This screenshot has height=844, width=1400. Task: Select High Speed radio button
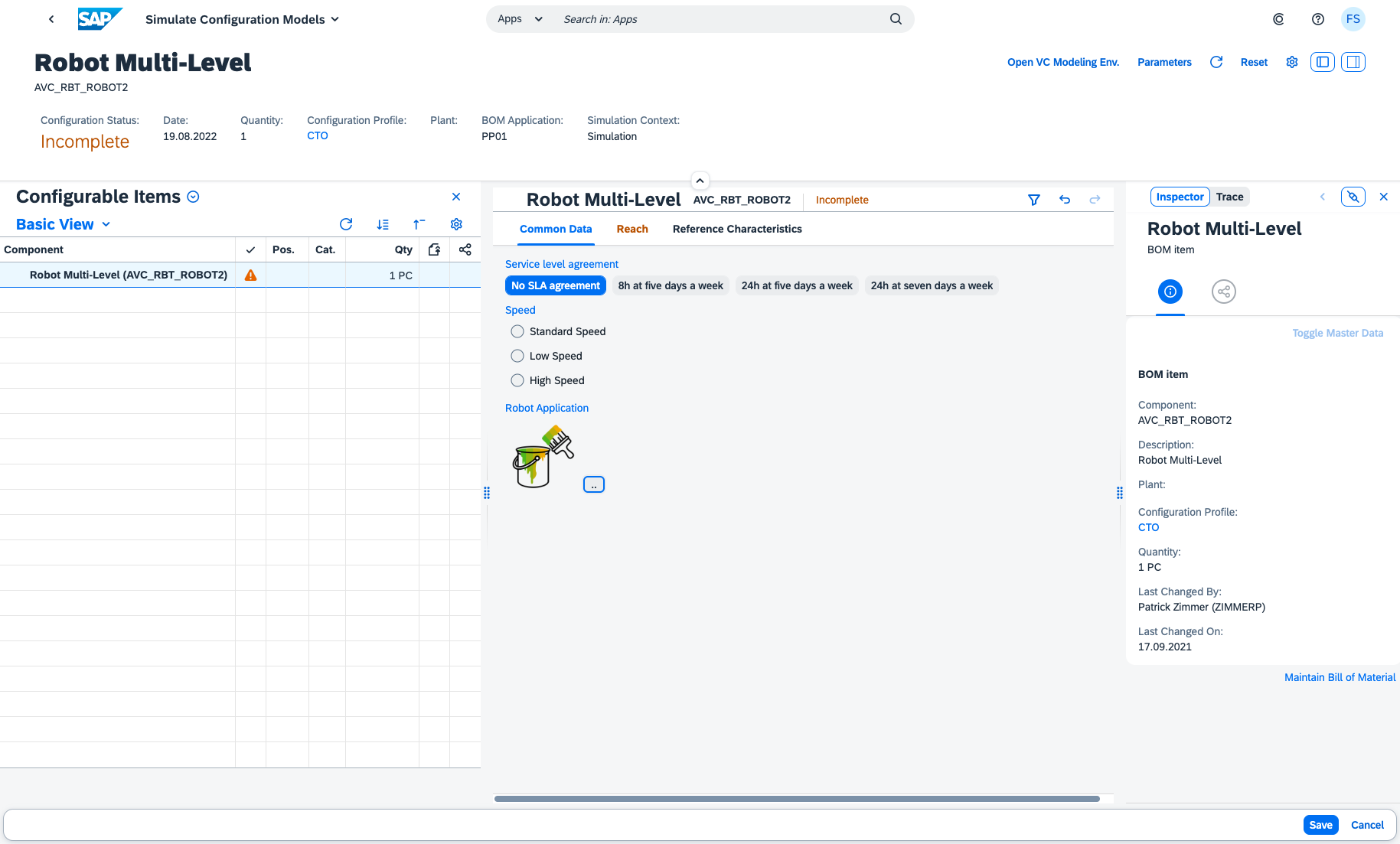[517, 380]
